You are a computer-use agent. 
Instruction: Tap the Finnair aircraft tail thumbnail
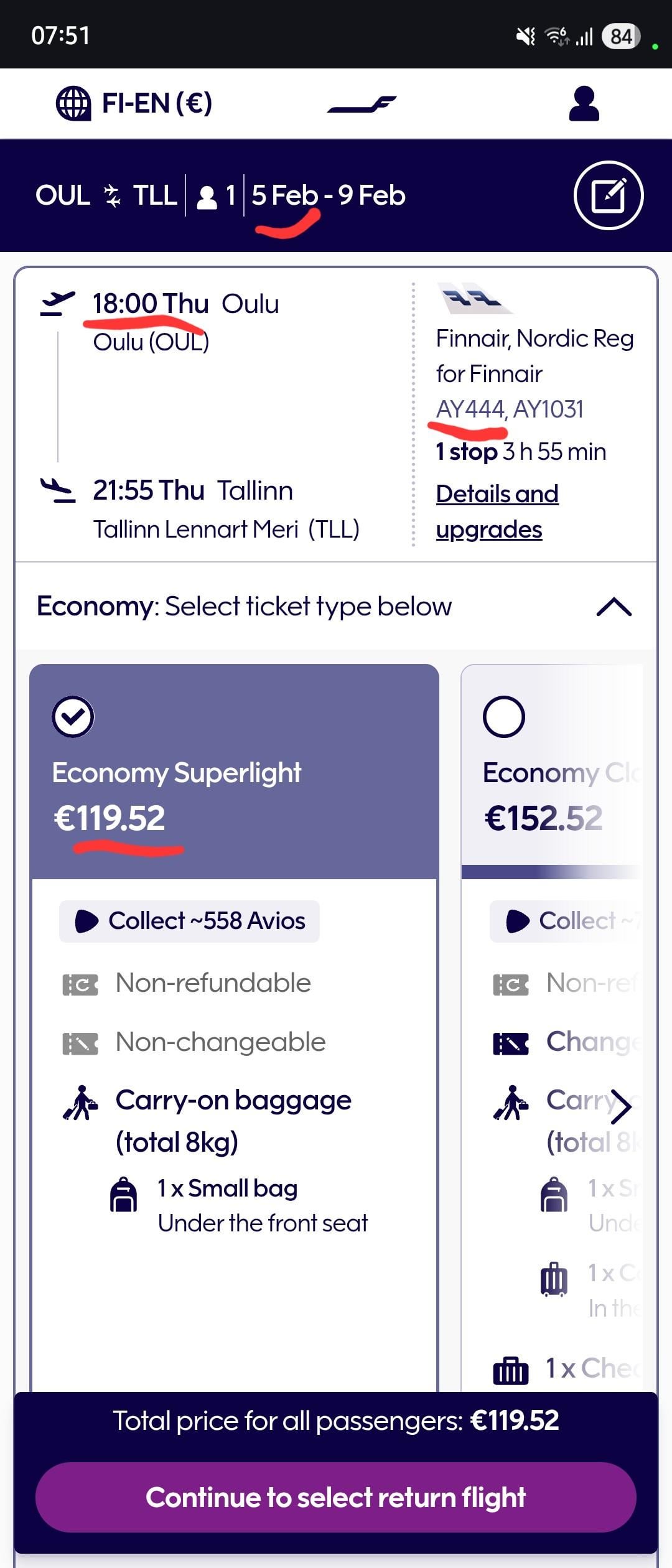point(475,298)
